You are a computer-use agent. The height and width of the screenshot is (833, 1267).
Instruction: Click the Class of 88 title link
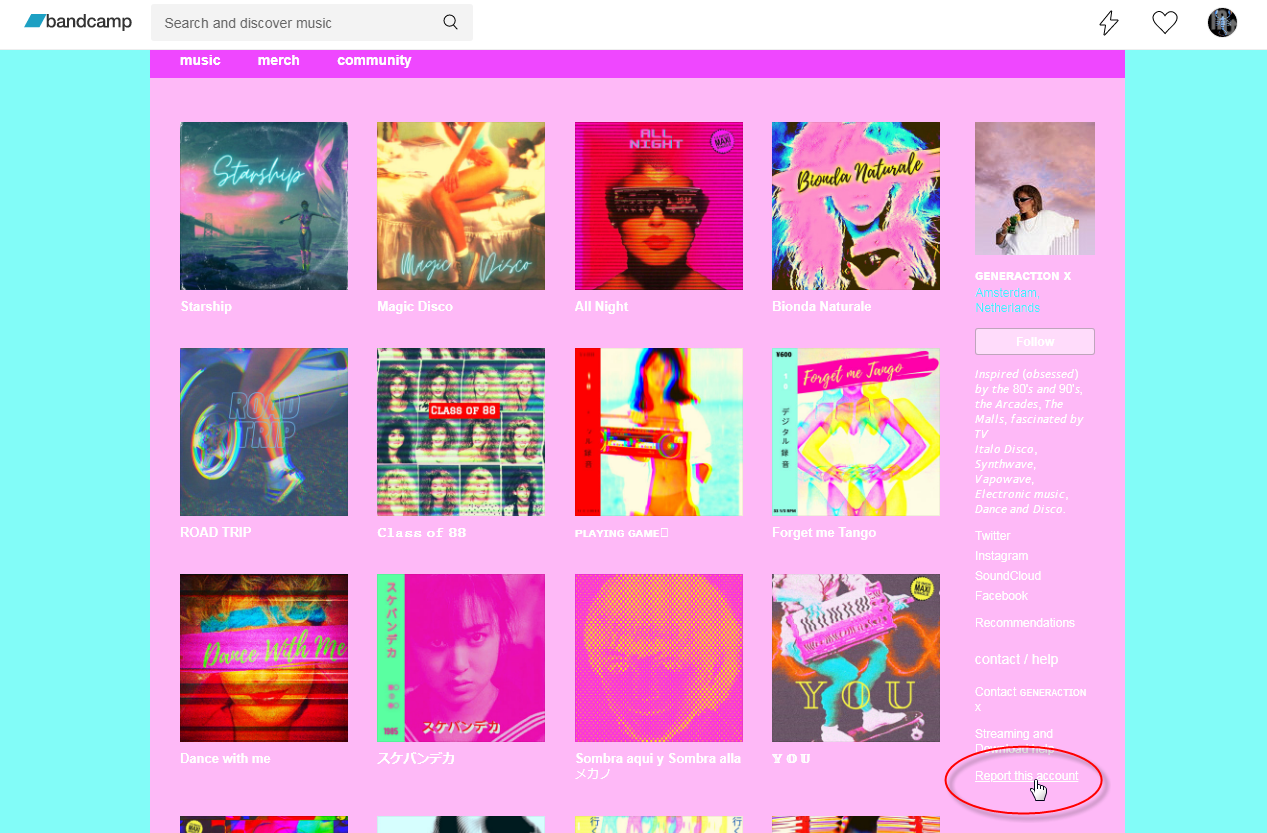pos(422,533)
